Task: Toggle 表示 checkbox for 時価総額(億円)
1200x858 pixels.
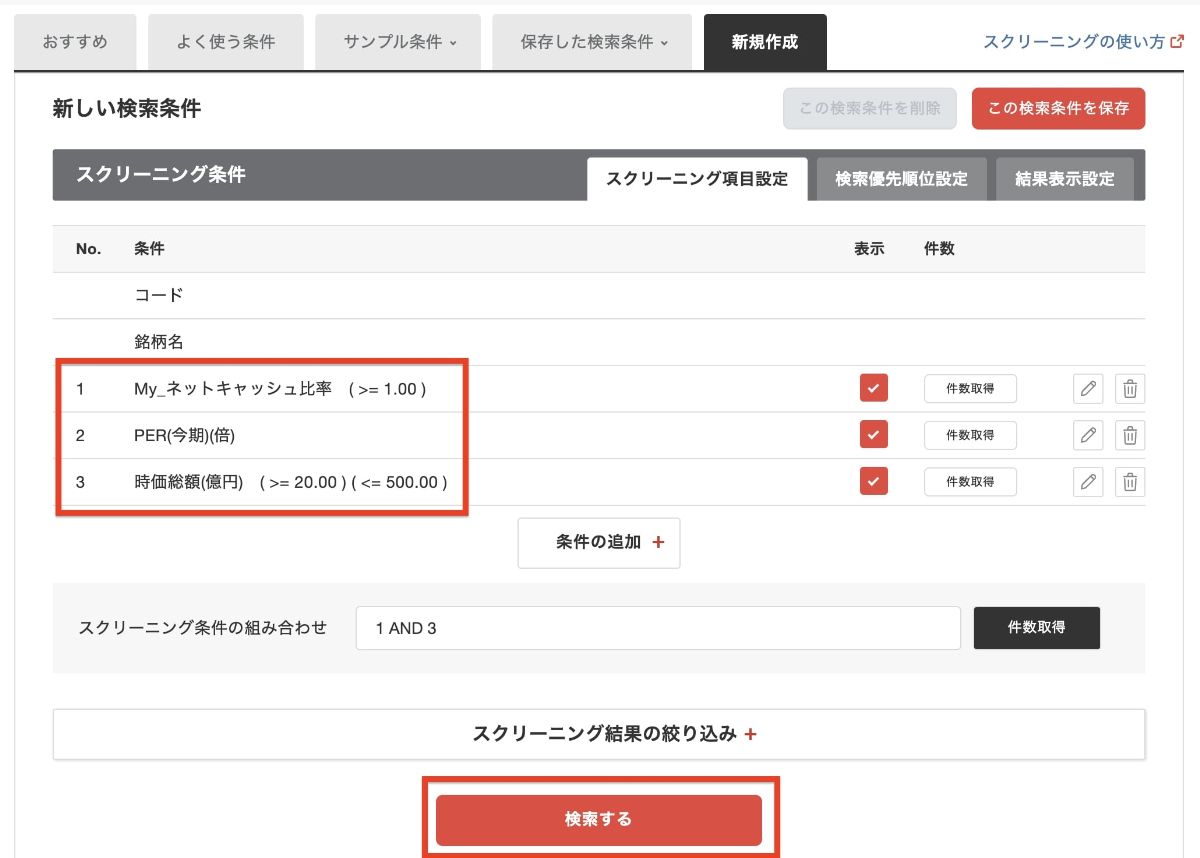Action: 873,482
